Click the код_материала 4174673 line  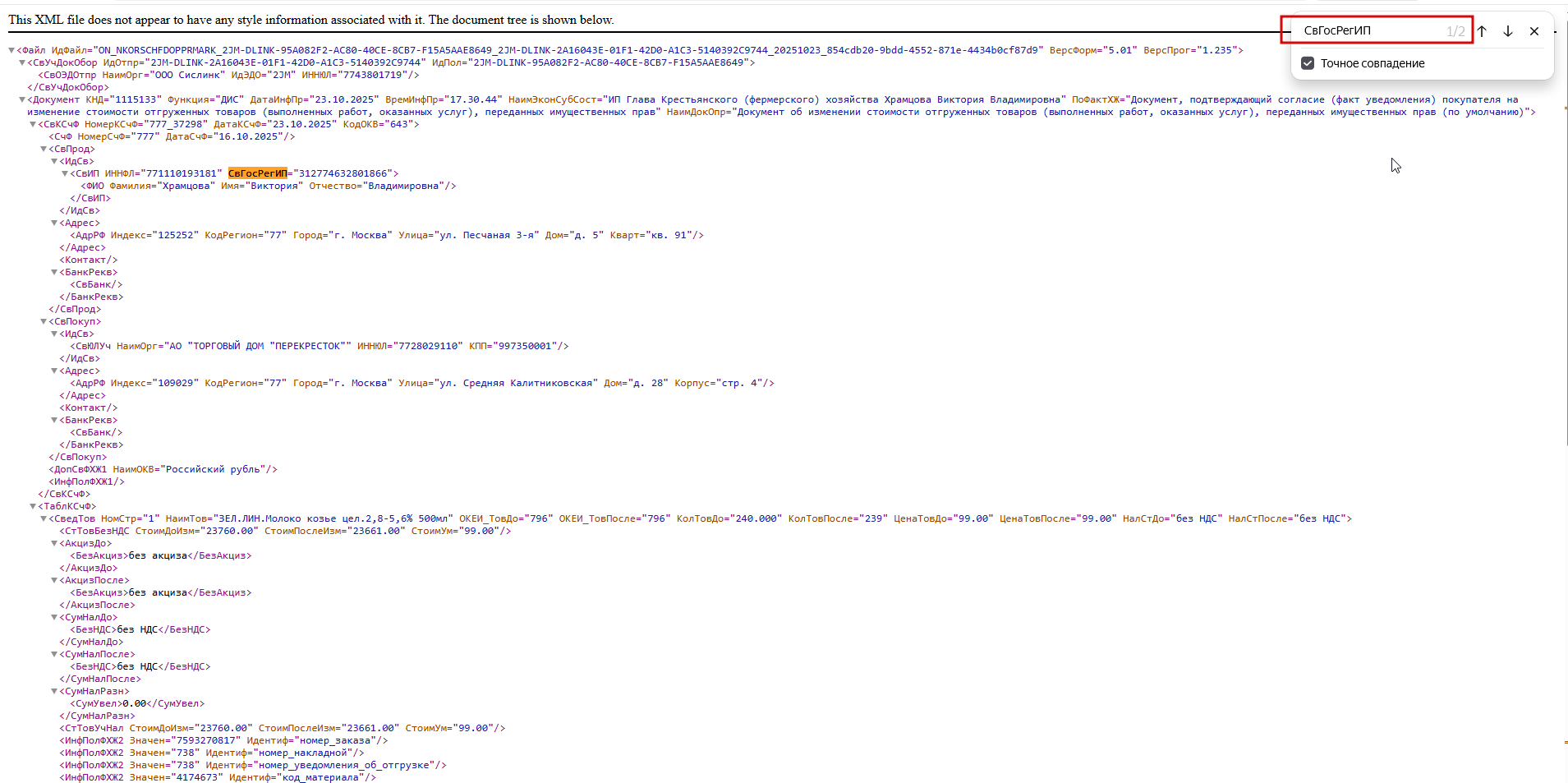[x=218, y=777]
